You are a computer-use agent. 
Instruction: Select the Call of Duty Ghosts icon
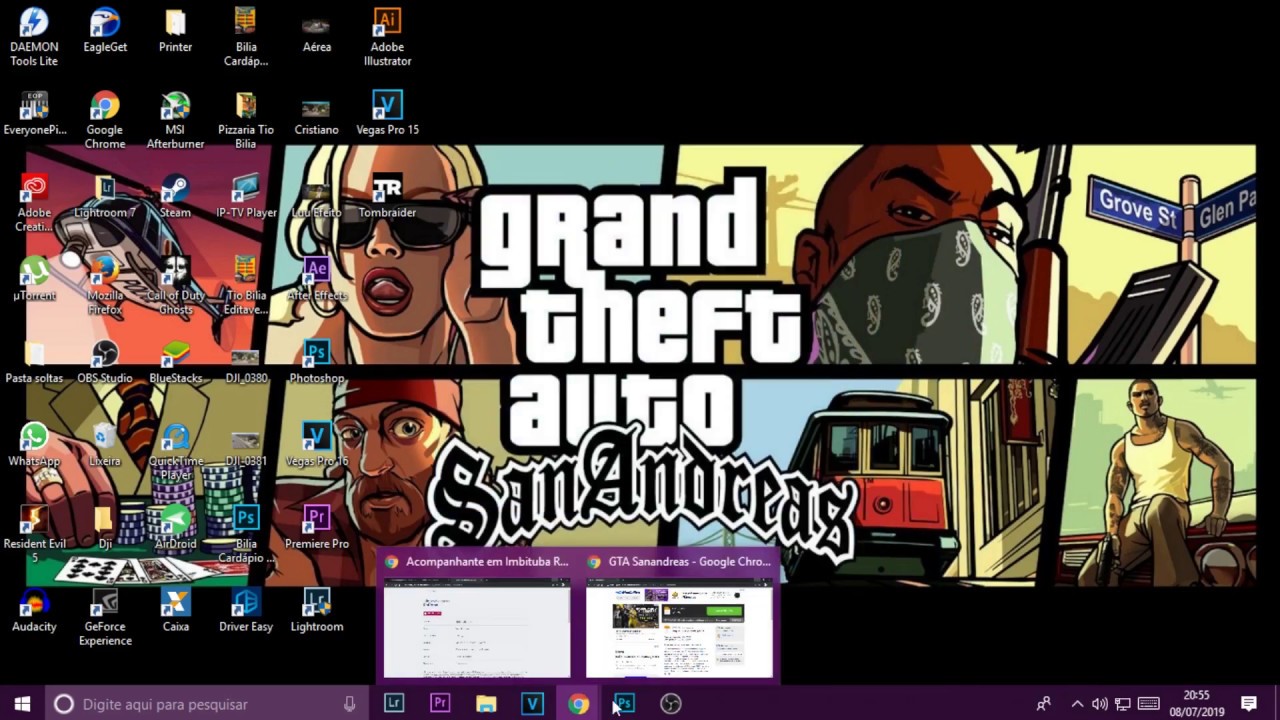175,285
